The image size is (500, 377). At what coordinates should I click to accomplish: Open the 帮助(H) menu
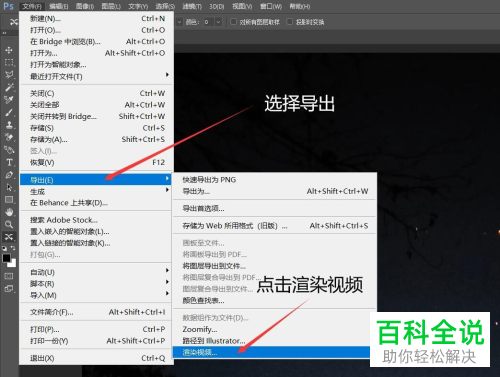[x=300, y=6]
